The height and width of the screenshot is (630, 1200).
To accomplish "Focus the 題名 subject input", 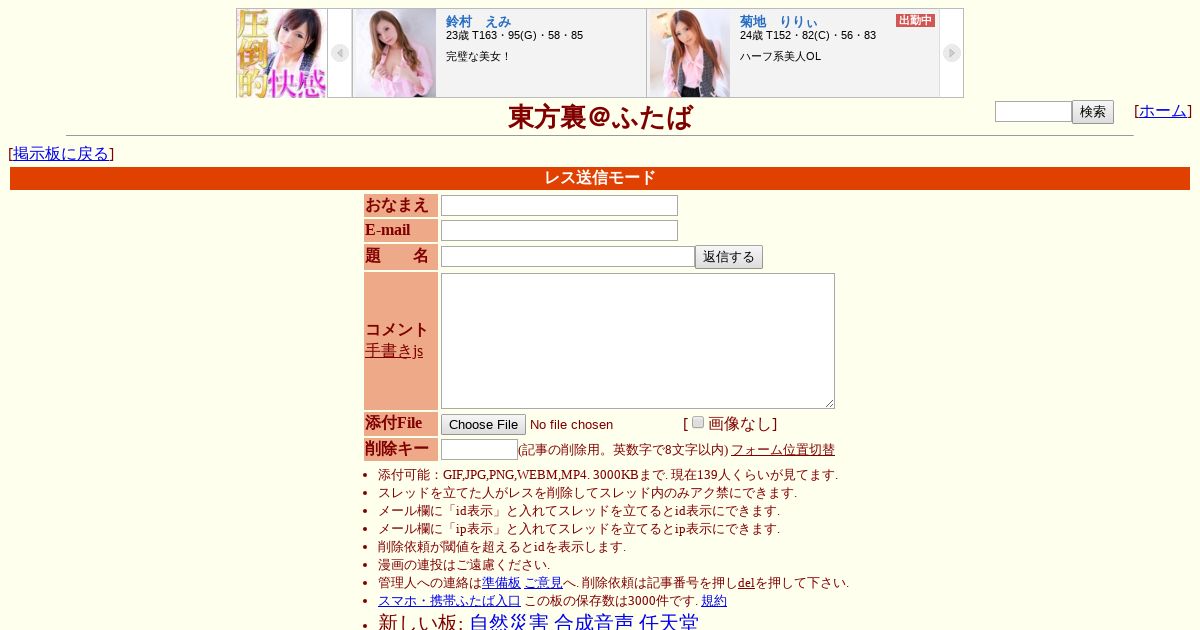I will click(568, 257).
